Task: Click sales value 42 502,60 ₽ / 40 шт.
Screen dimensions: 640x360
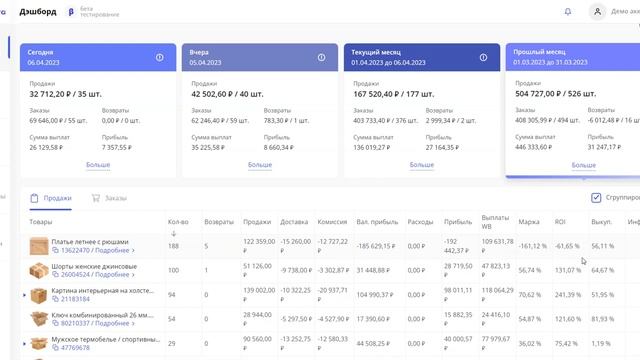Action: [x=227, y=94]
